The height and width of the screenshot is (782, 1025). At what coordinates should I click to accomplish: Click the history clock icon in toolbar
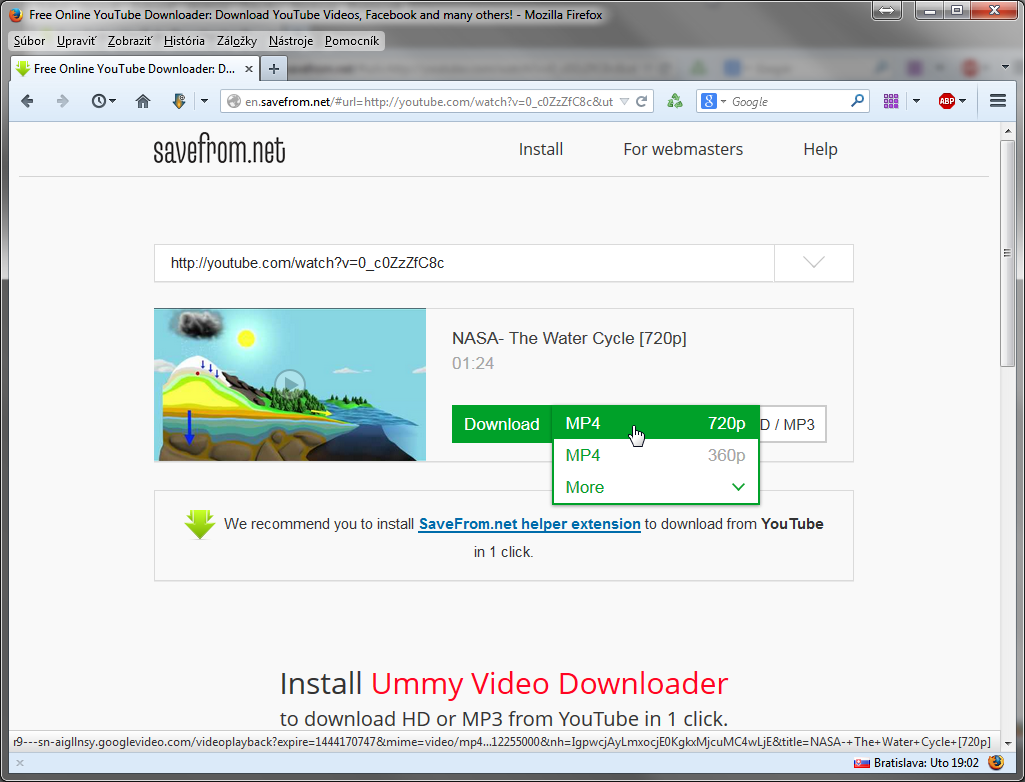(99, 101)
